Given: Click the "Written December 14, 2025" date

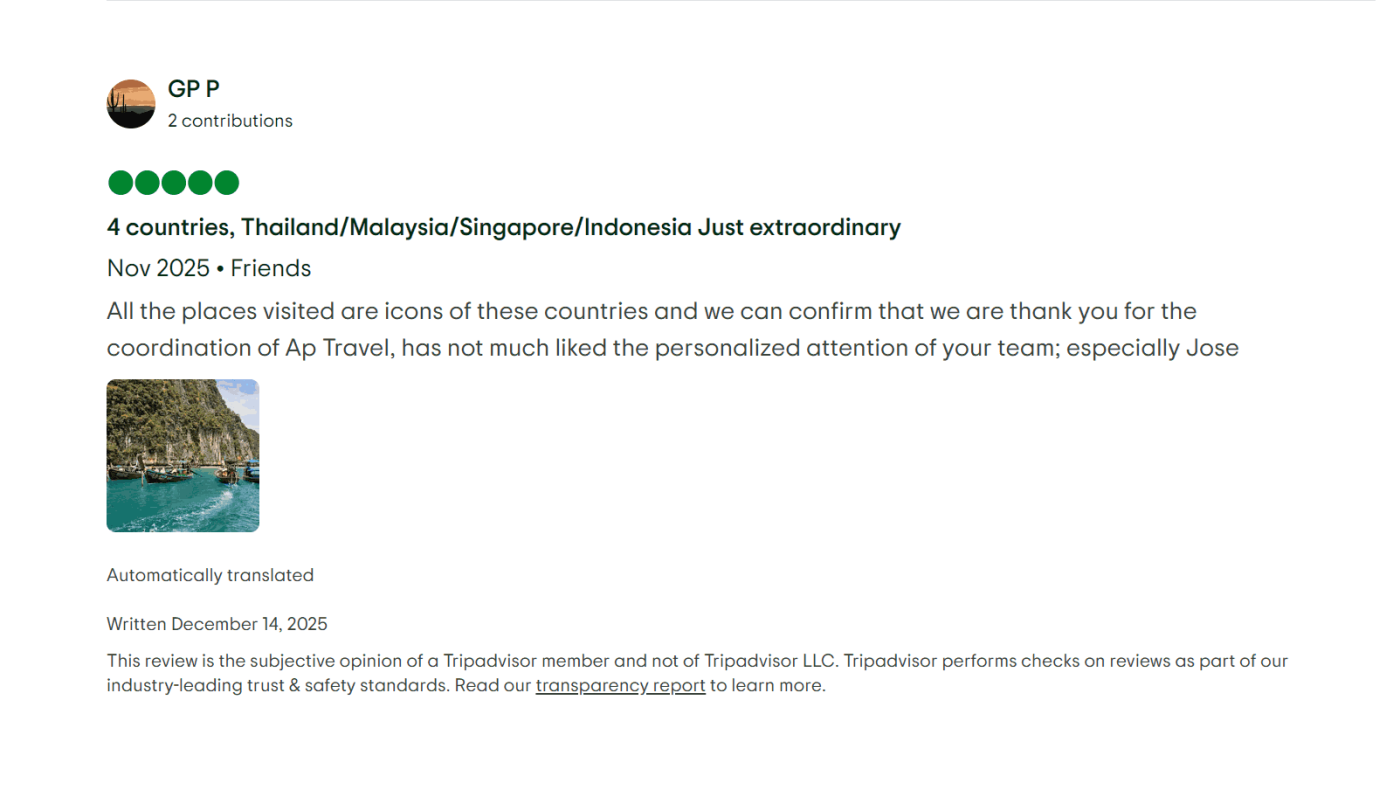Looking at the screenshot, I should [217, 624].
